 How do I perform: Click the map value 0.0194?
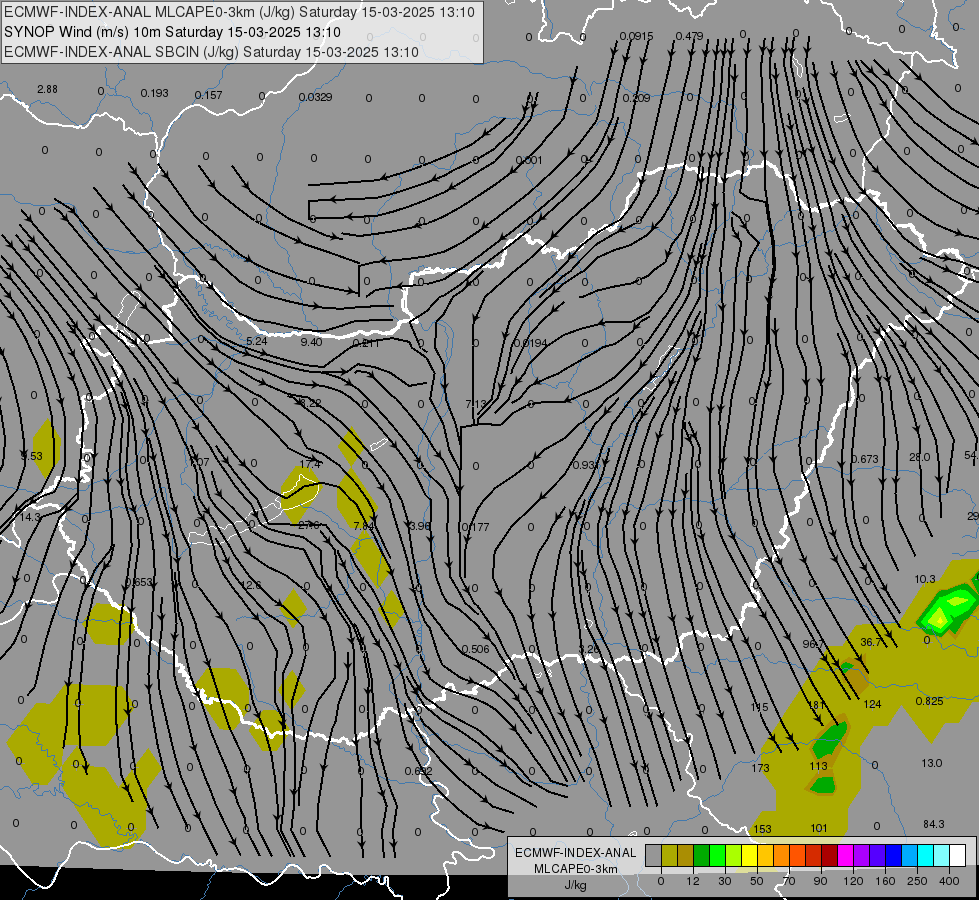click(531, 343)
